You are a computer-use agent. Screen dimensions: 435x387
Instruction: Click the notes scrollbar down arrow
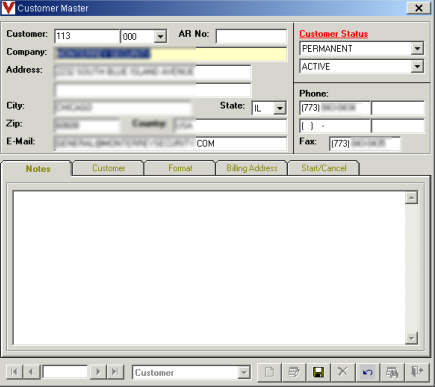[412, 338]
